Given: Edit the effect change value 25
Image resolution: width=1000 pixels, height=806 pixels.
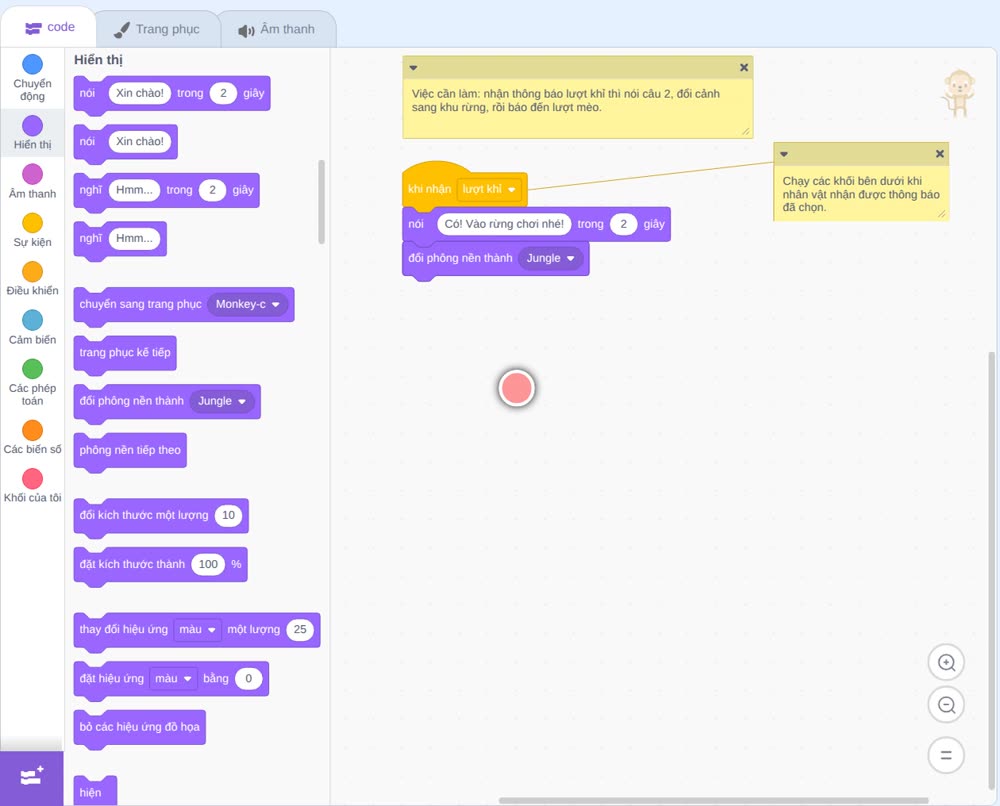Looking at the screenshot, I should coord(300,629).
